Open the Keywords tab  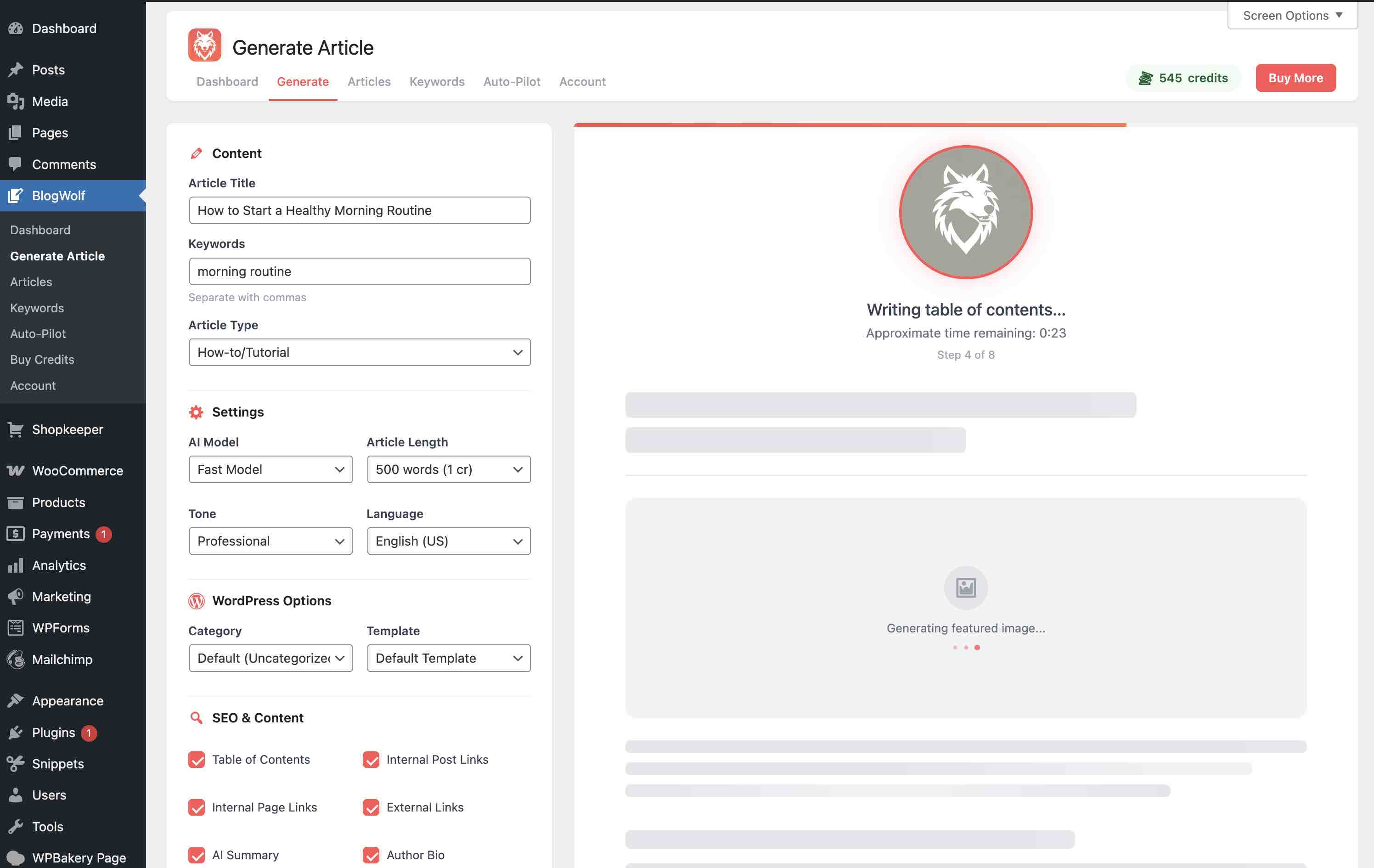(437, 81)
